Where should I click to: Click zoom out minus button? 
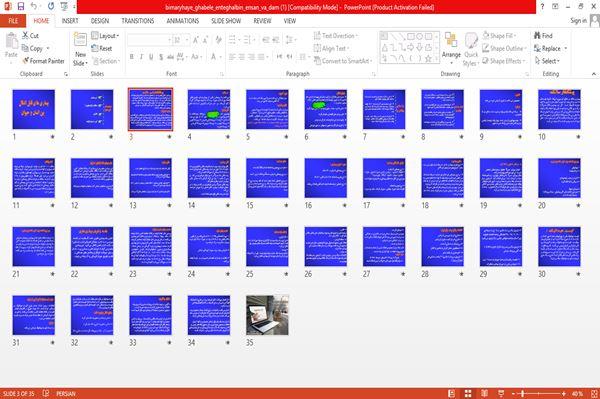pyautogui.click(x=514, y=393)
